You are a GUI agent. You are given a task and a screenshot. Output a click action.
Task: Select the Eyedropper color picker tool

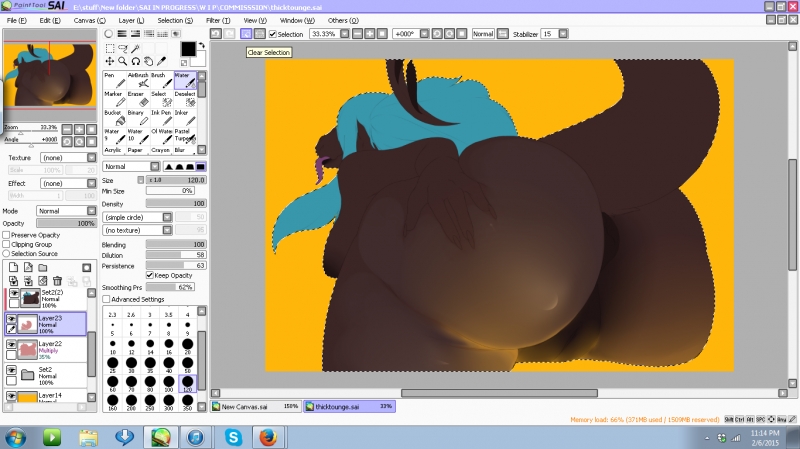[161, 61]
